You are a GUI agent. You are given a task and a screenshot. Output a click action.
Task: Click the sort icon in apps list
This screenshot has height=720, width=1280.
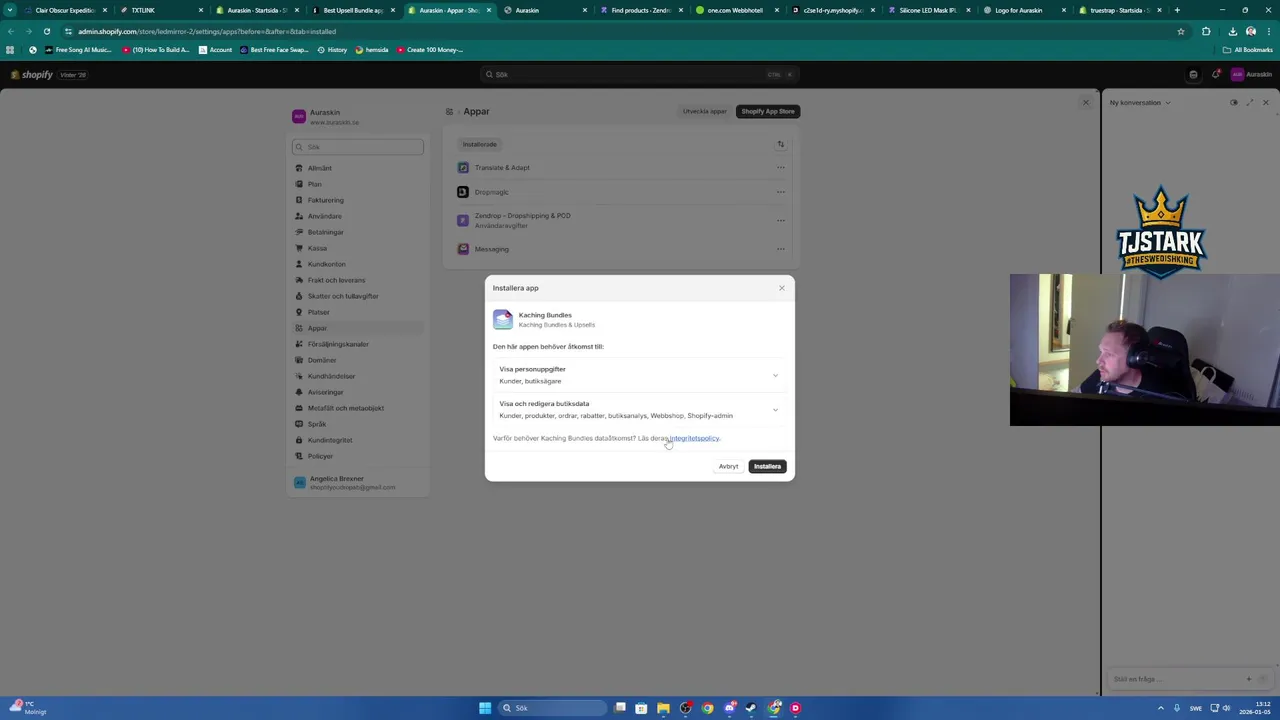click(x=781, y=144)
